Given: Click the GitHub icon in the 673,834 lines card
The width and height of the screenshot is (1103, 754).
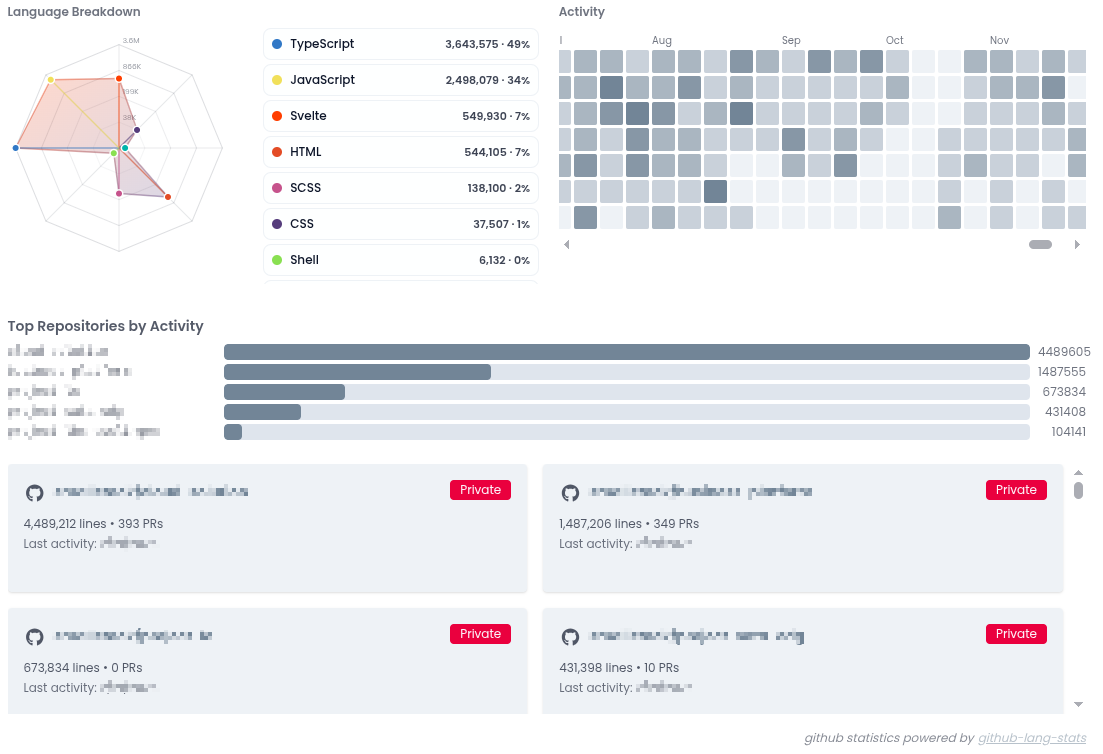Looking at the screenshot, I should pos(34,637).
